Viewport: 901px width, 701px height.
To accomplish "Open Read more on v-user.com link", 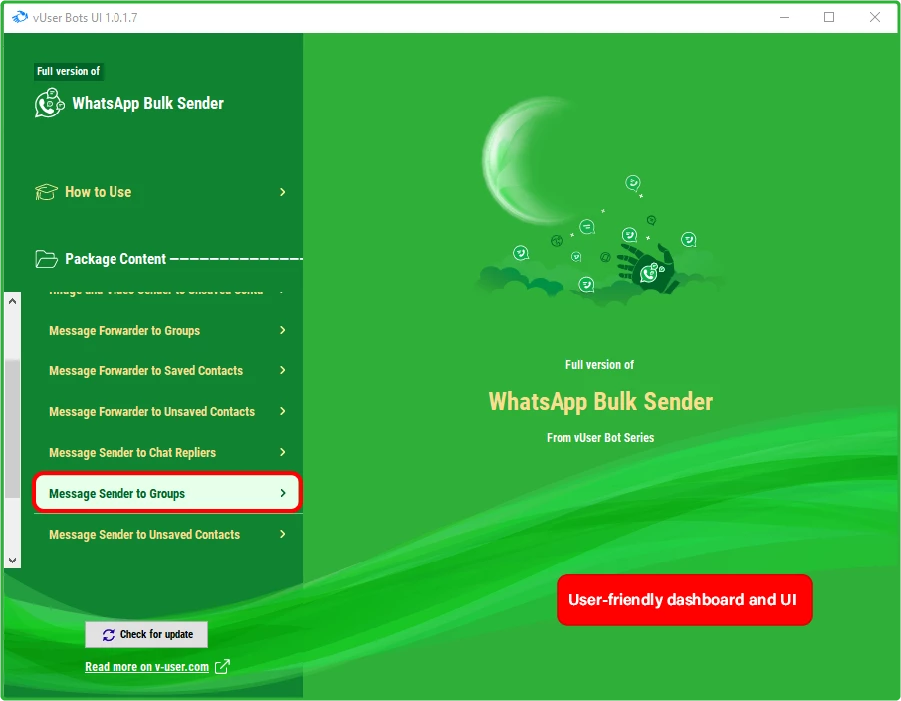I will [x=147, y=667].
